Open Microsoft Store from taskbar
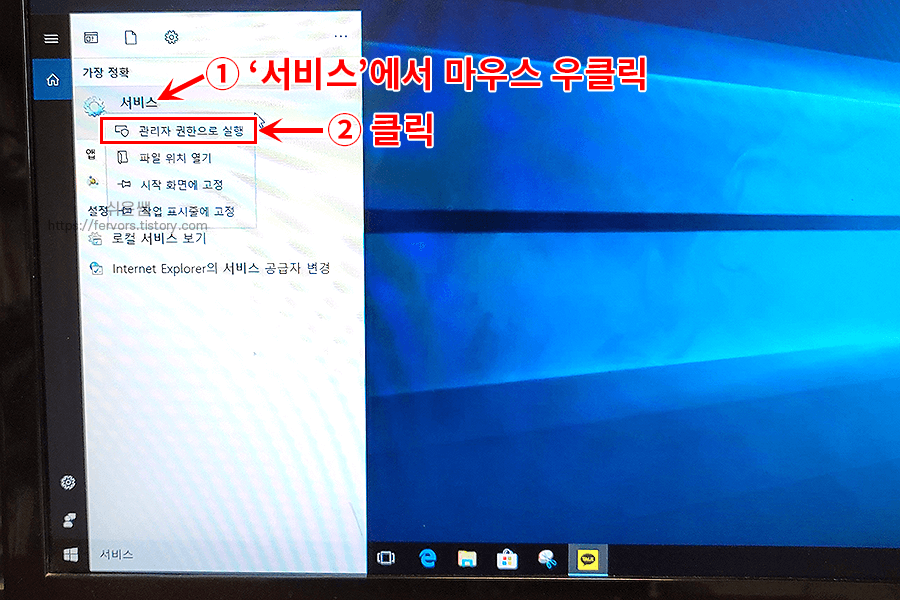This screenshot has height=600, width=900. [507, 559]
